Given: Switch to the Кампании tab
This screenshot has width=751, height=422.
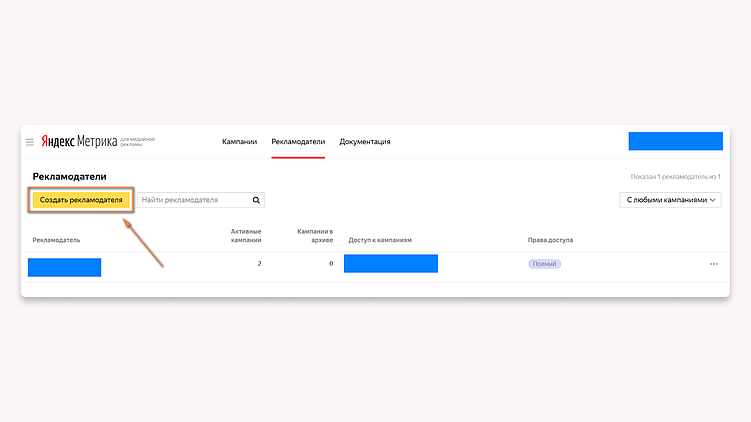Looking at the screenshot, I should [239, 142].
